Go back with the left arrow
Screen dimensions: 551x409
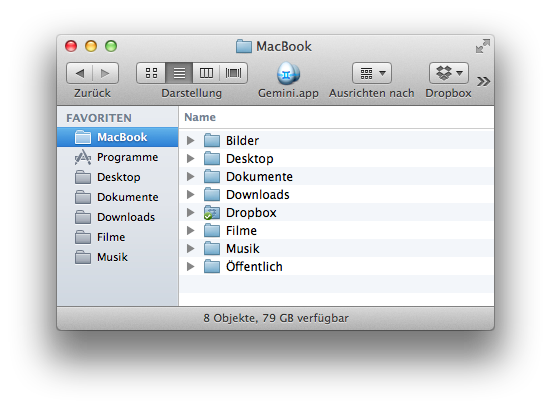[x=80, y=73]
